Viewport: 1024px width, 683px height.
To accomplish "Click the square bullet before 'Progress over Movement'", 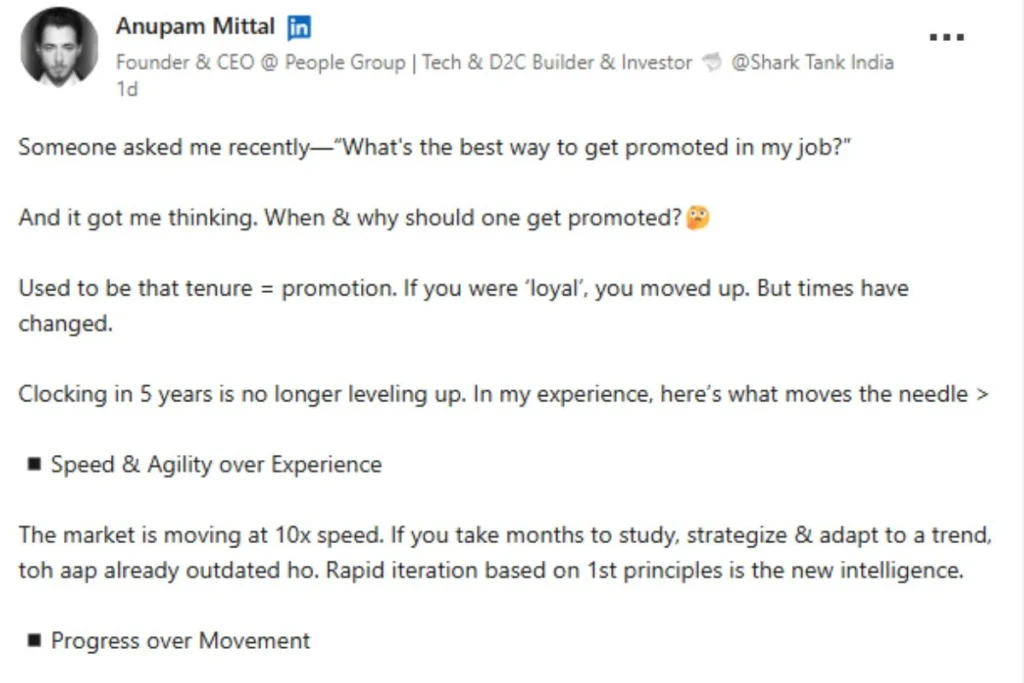I will pos(34,641).
